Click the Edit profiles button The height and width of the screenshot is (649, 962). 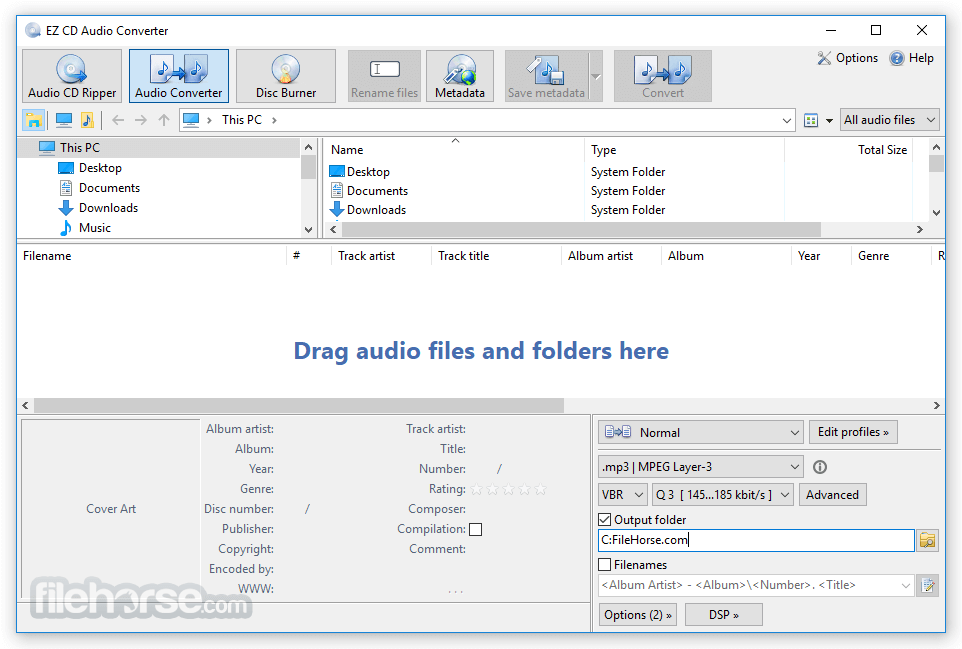coord(853,432)
